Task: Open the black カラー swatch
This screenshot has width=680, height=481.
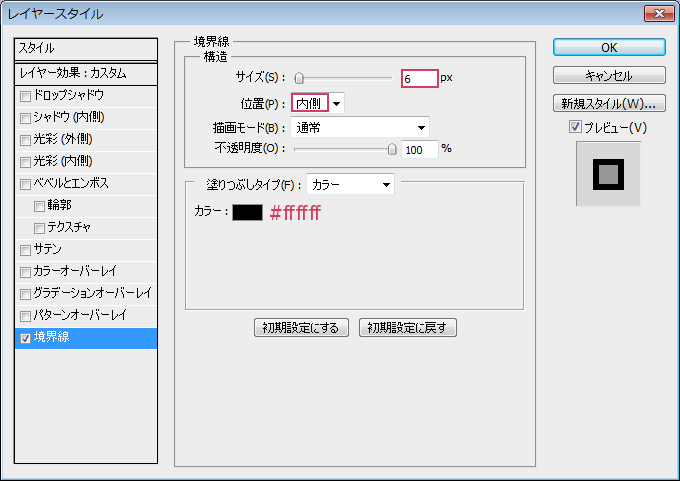Action: pos(248,213)
